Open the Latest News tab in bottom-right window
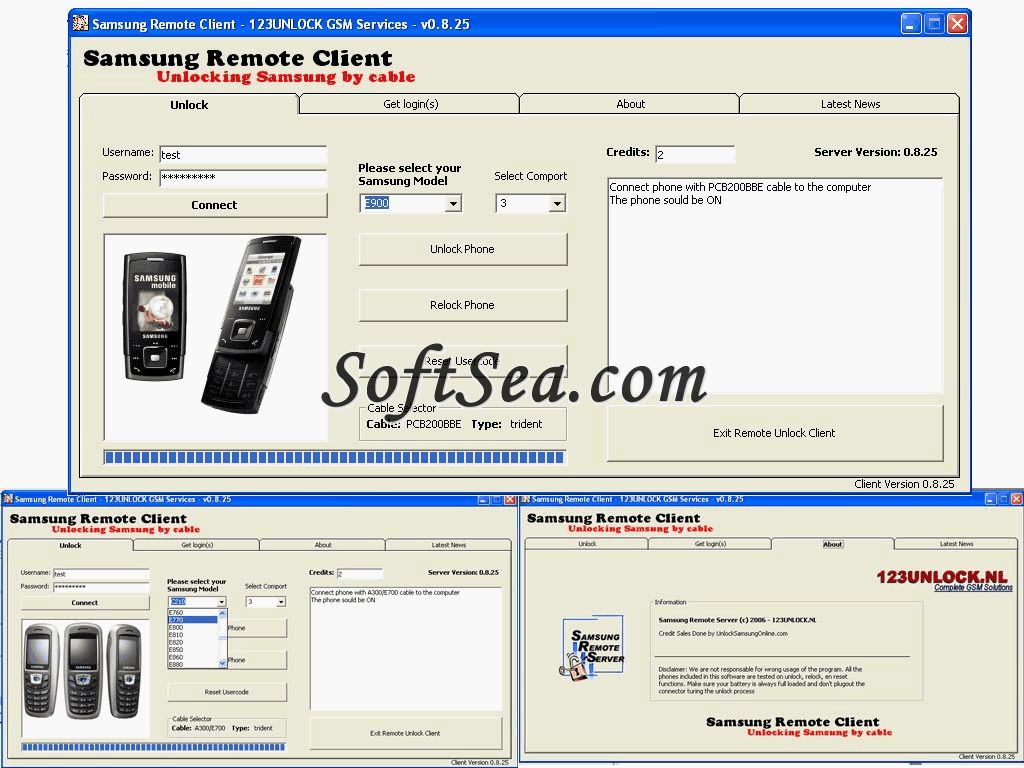The height and width of the screenshot is (768, 1024). [x=956, y=544]
